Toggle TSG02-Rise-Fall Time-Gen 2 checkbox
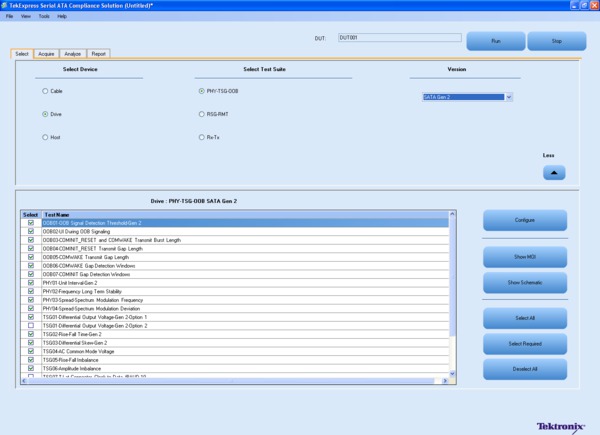Viewport: 600px width, 435px height. 31,334
